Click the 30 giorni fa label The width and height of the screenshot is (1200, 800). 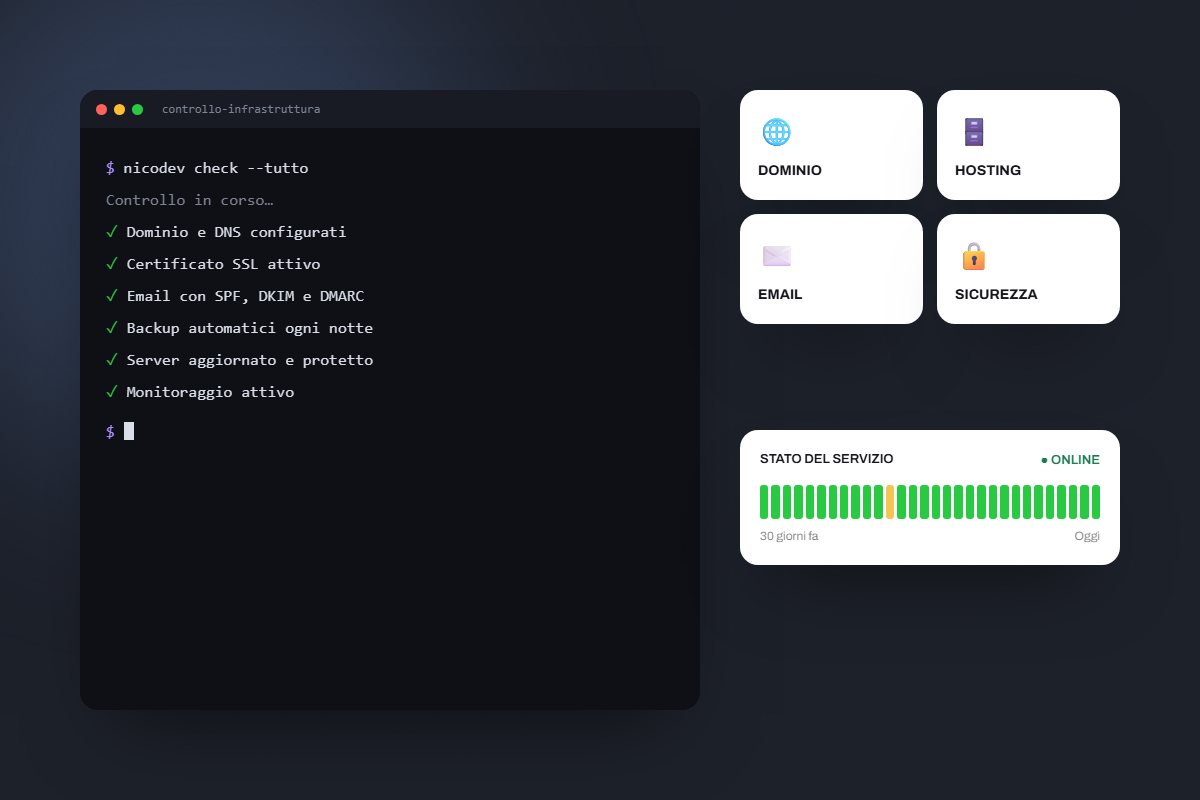pos(789,536)
